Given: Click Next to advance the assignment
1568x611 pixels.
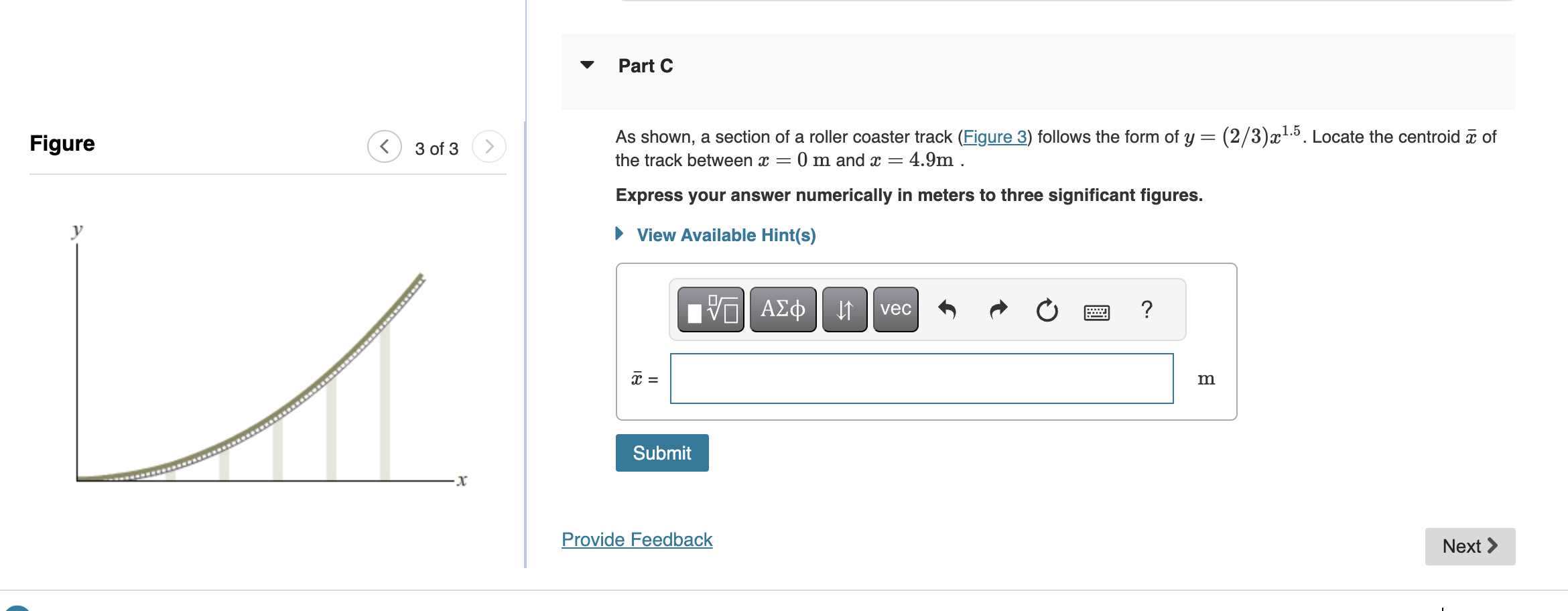Looking at the screenshot, I should click(x=1469, y=546).
